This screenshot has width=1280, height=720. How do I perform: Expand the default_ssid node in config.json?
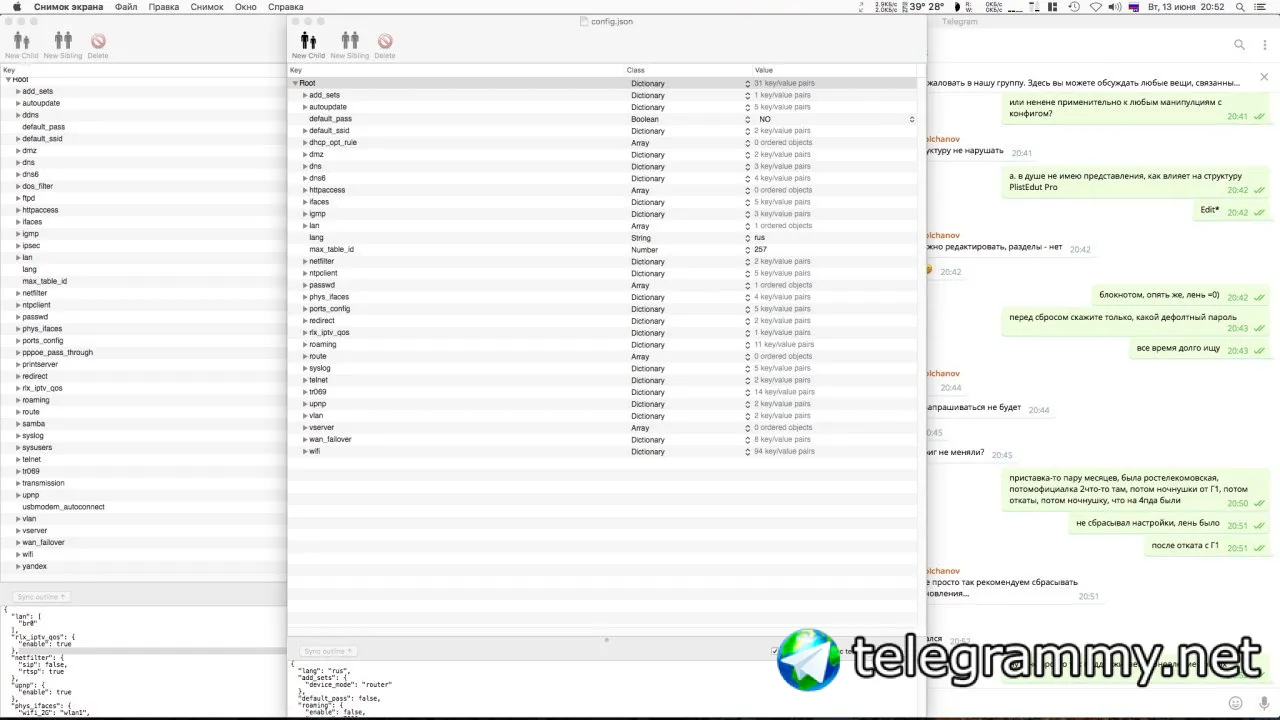click(x=305, y=131)
